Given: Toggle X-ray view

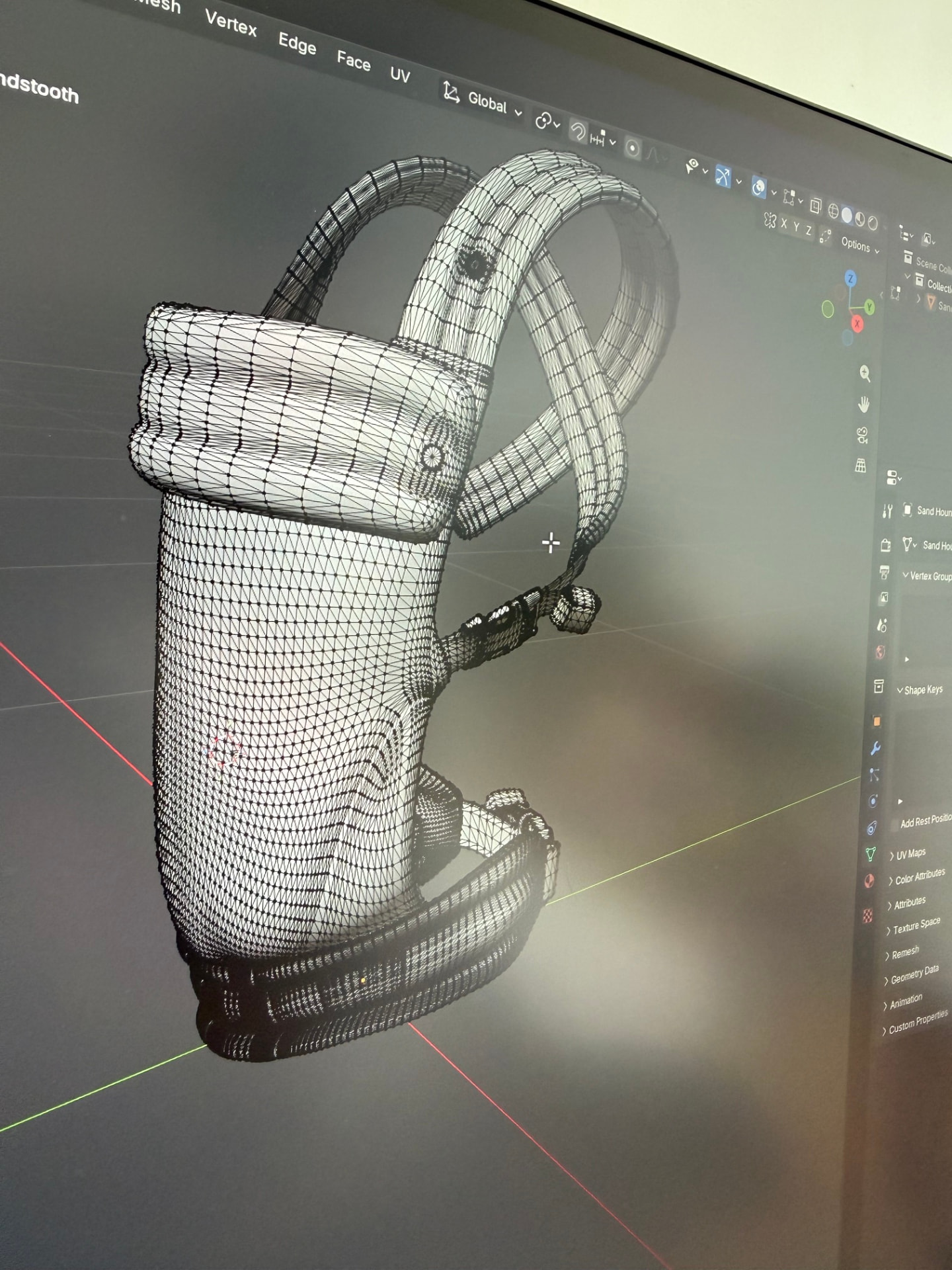Looking at the screenshot, I should [x=815, y=206].
